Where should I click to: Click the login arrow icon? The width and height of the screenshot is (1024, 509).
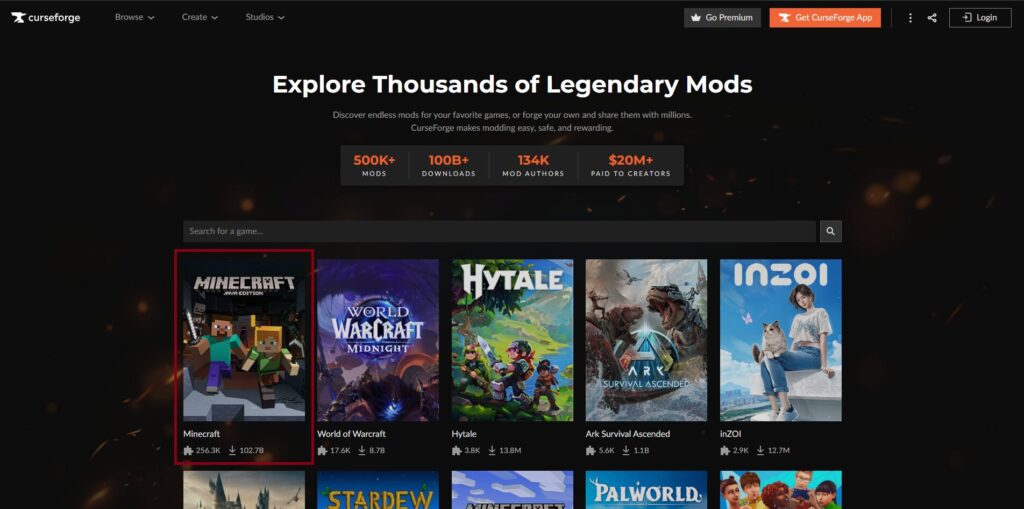[x=968, y=18]
